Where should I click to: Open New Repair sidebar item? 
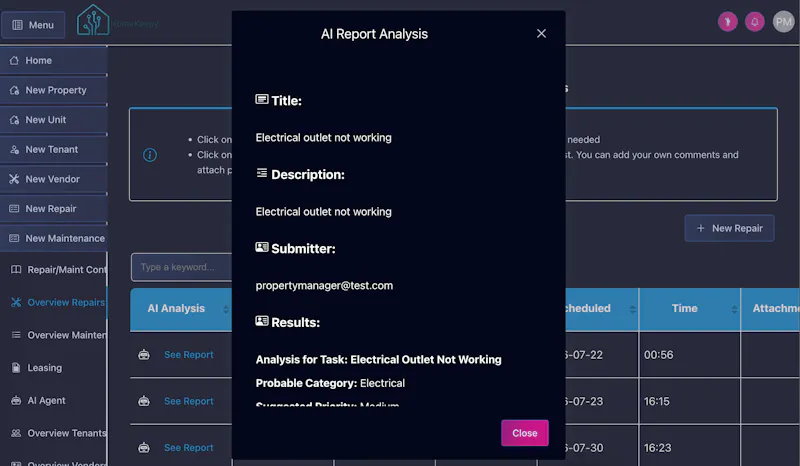coord(54,208)
